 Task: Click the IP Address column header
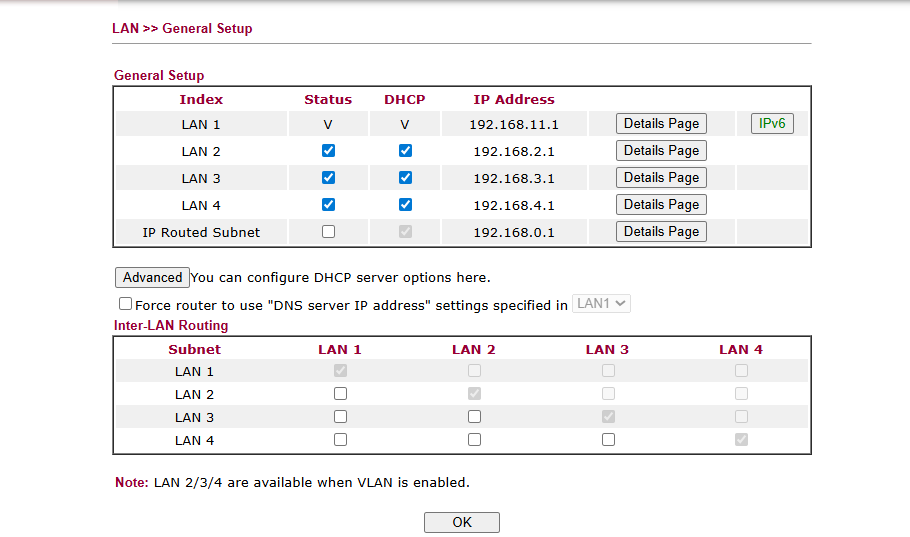(x=514, y=99)
